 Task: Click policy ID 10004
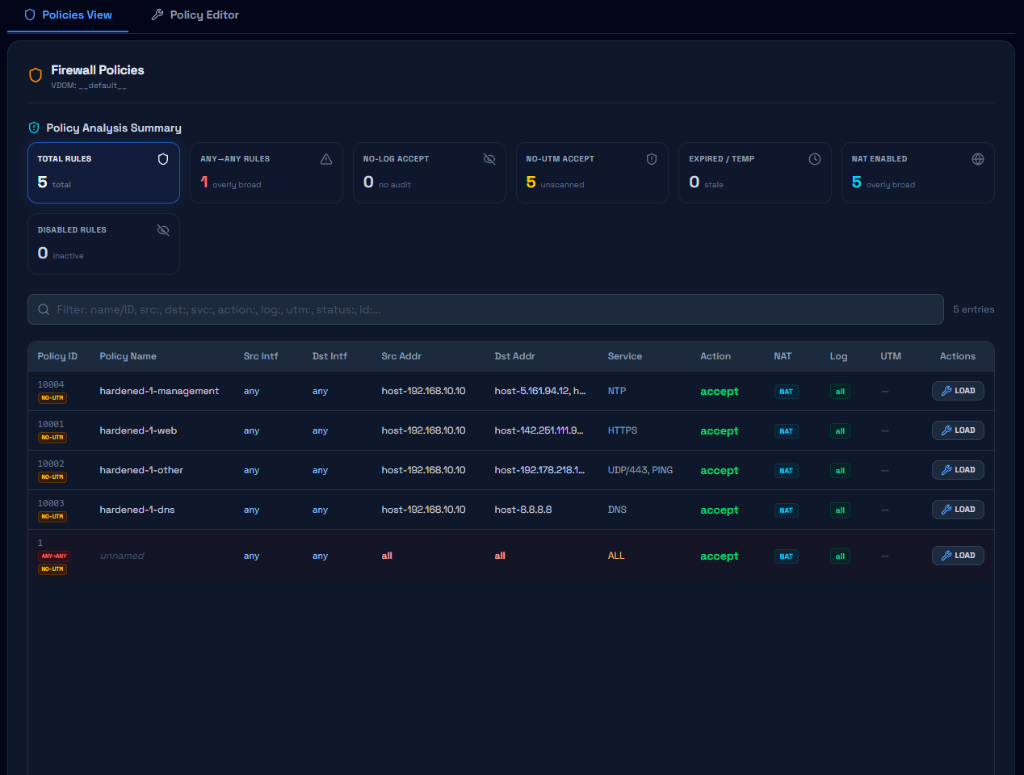pyautogui.click(x=51, y=385)
